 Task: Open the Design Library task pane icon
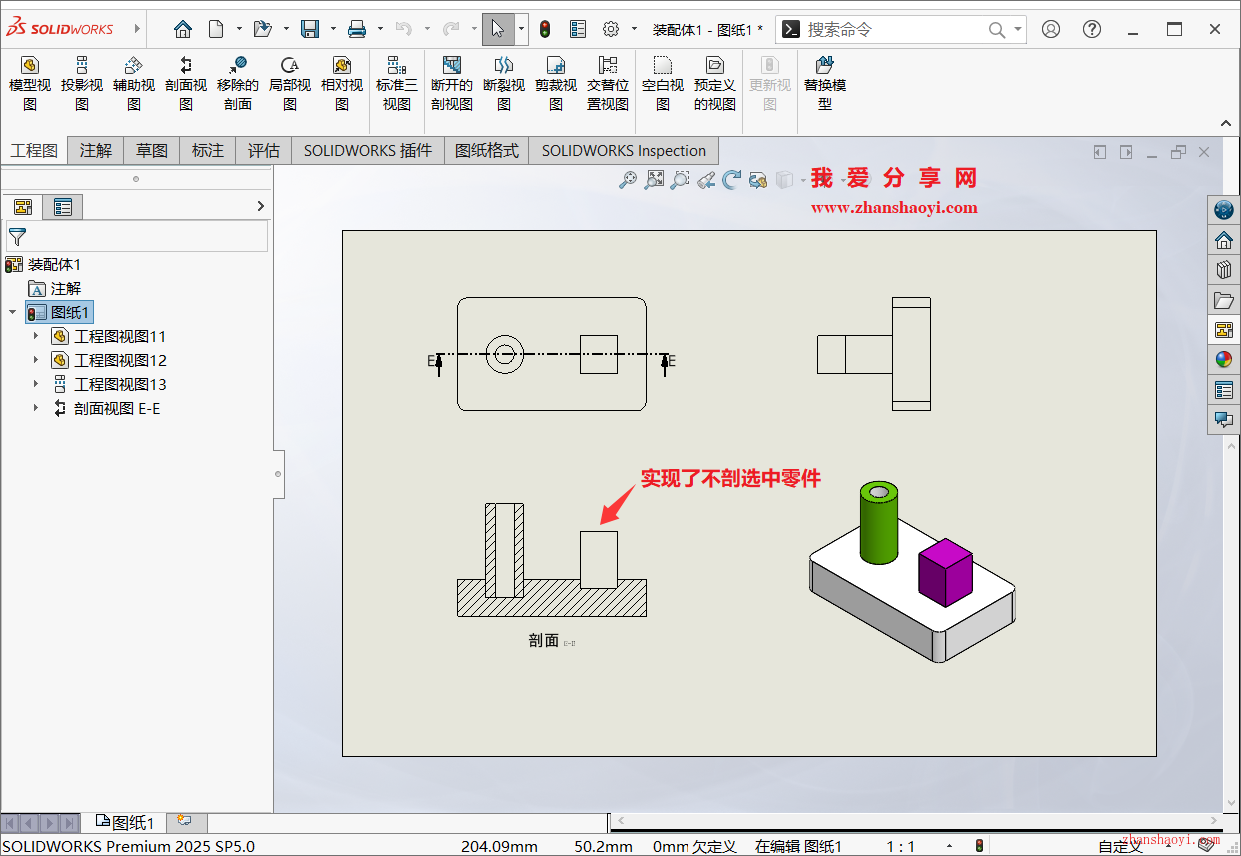(x=1224, y=270)
